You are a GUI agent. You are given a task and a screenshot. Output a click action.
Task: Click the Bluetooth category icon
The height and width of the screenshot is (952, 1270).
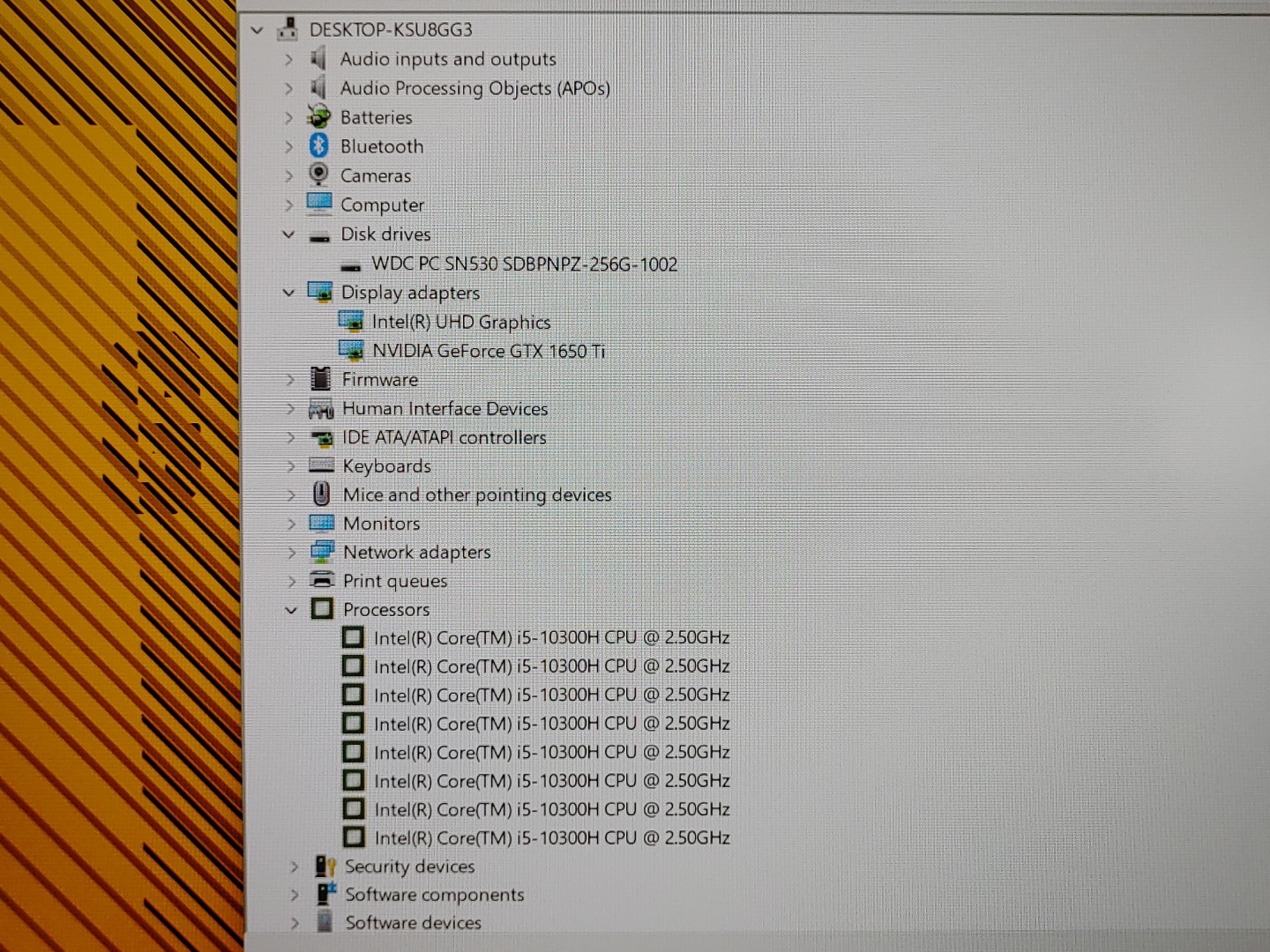click(319, 146)
